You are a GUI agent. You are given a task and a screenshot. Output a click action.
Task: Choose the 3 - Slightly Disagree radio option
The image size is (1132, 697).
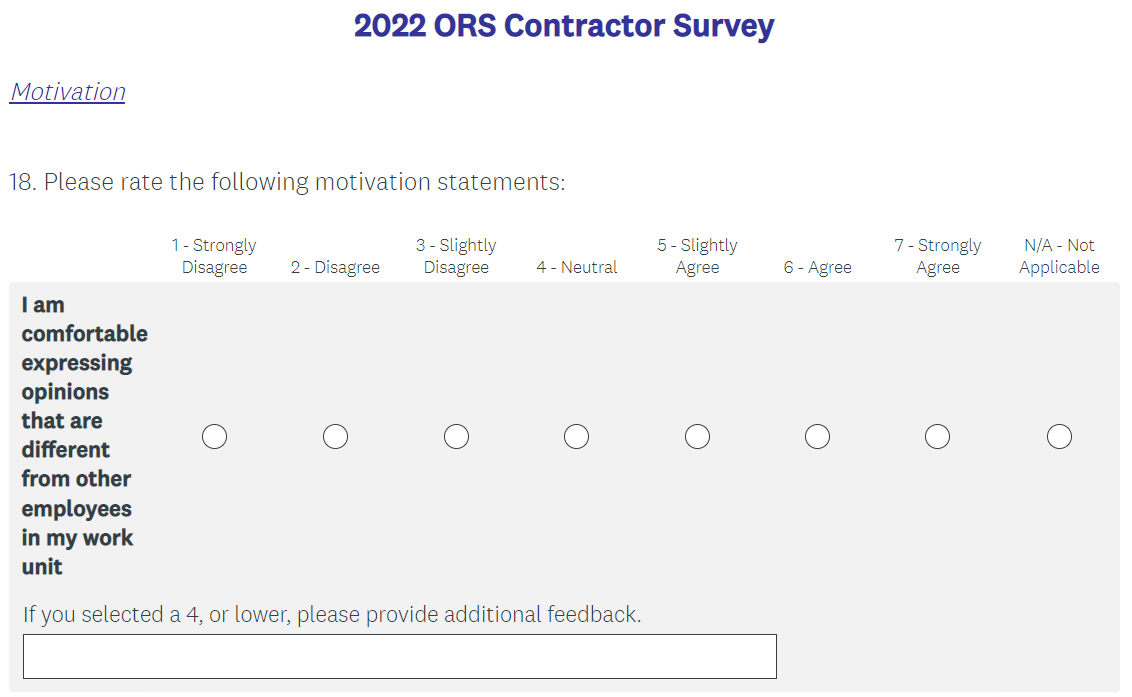(456, 437)
